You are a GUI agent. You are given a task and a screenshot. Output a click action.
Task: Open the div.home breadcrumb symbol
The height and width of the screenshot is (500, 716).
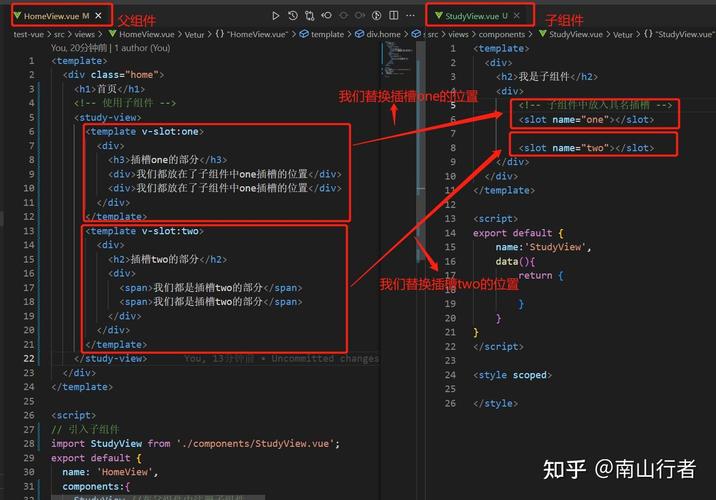coord(378,34)
